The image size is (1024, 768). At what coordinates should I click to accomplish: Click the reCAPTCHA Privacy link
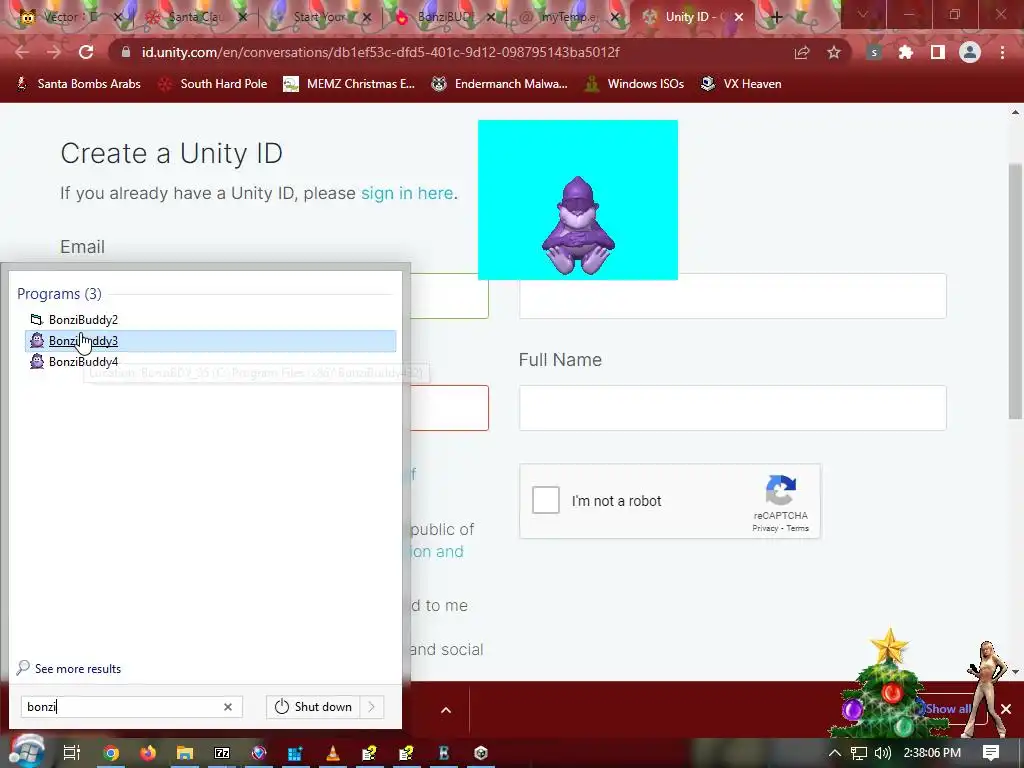click(765, 528)
